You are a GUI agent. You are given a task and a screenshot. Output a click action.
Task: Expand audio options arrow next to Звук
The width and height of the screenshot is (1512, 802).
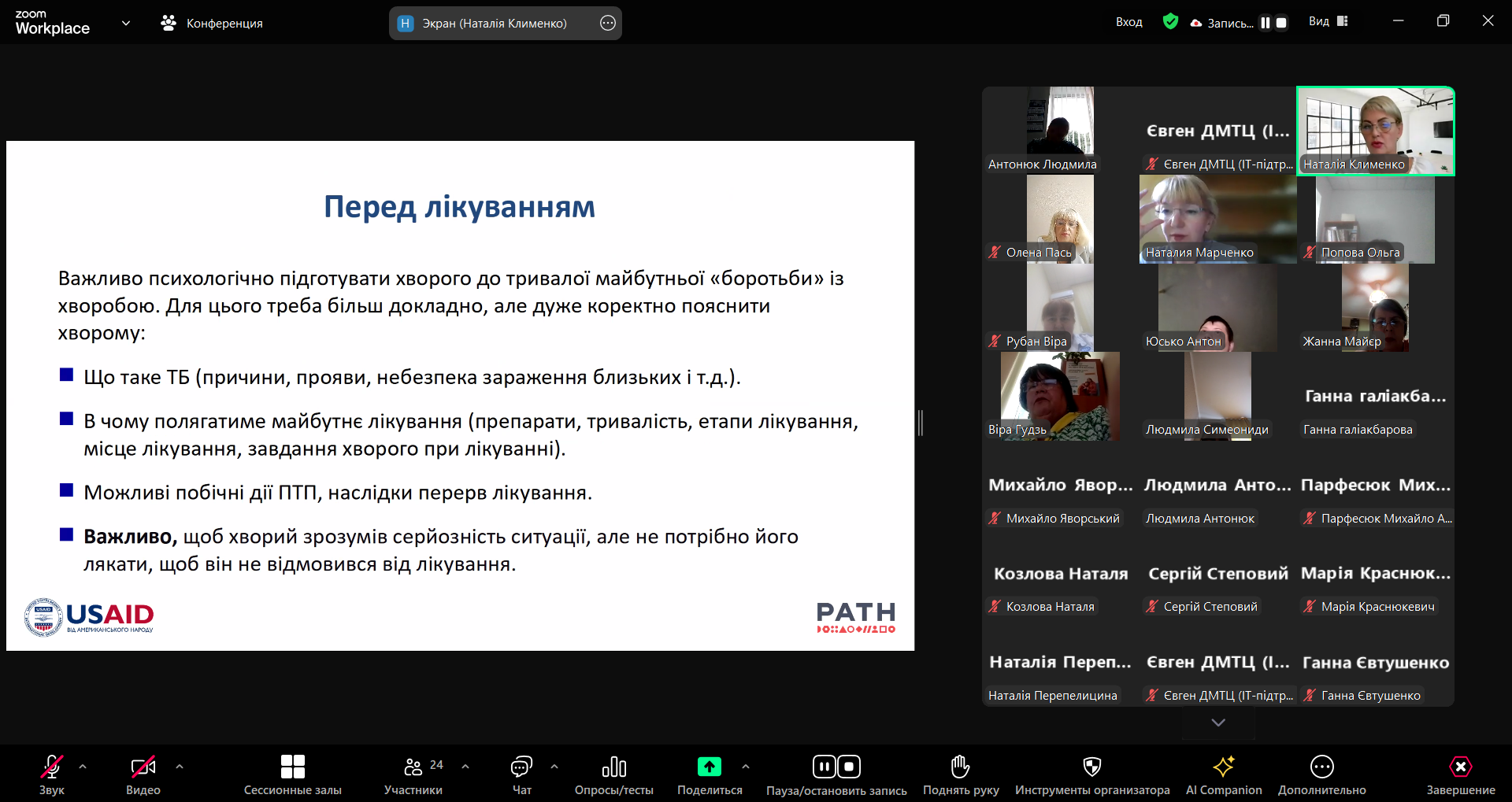83,766
